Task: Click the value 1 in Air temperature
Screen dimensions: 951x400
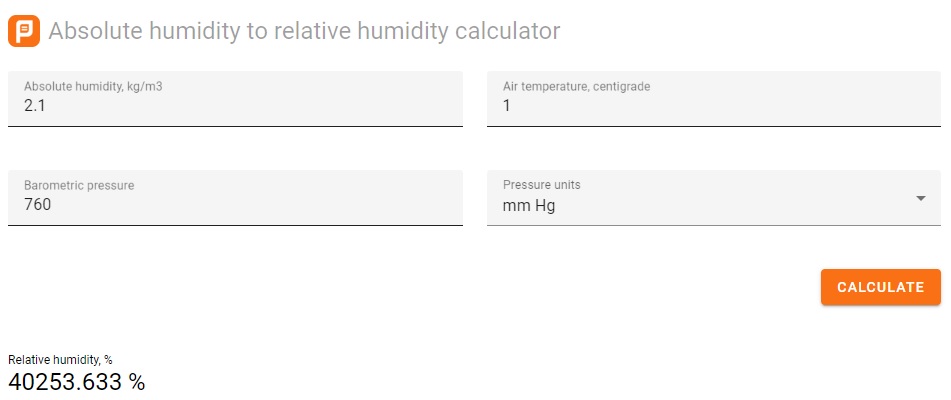Action: pyautogui.click(x=507, y=105)
